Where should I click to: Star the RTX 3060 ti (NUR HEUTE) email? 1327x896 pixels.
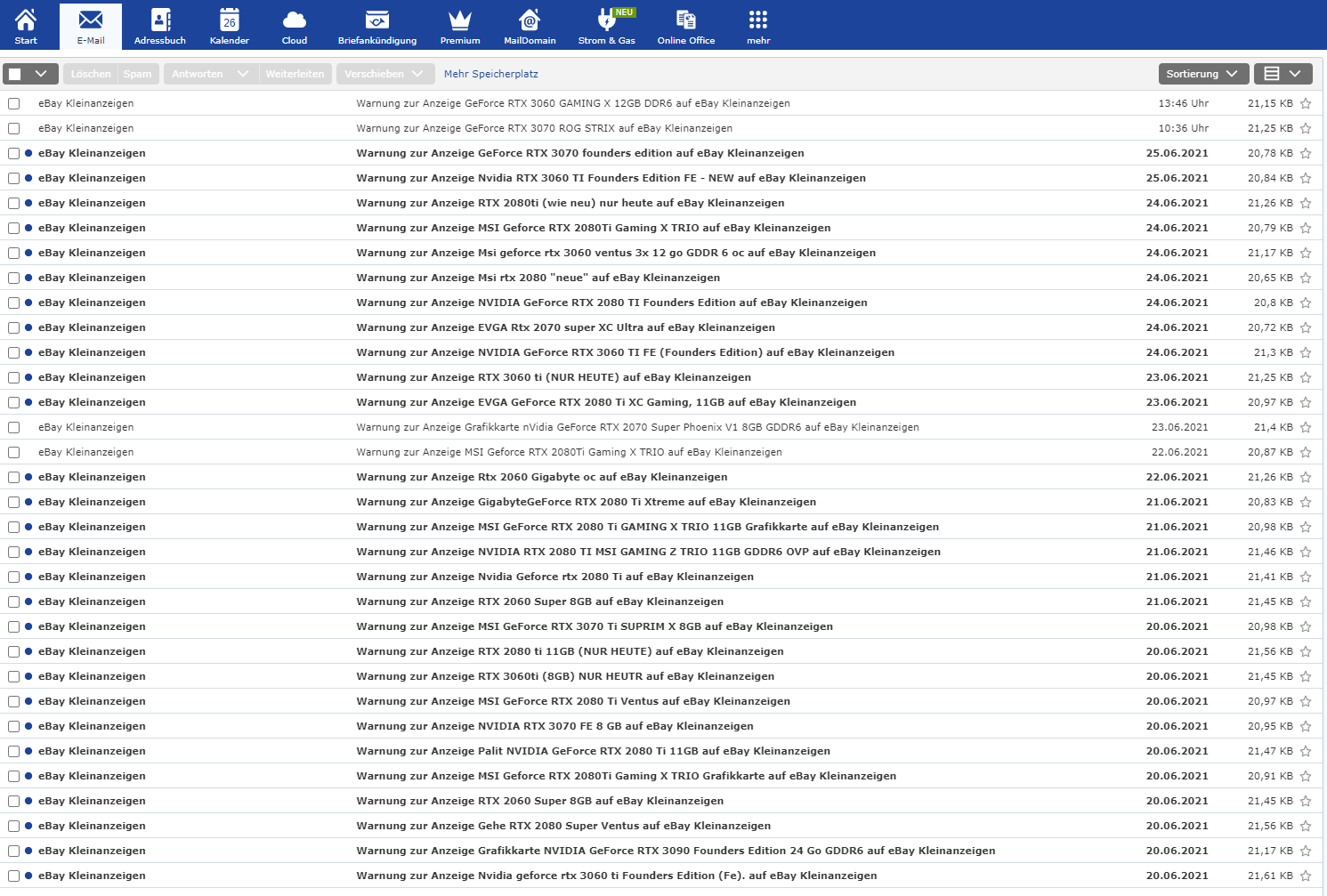click(x=1306, y=377)
